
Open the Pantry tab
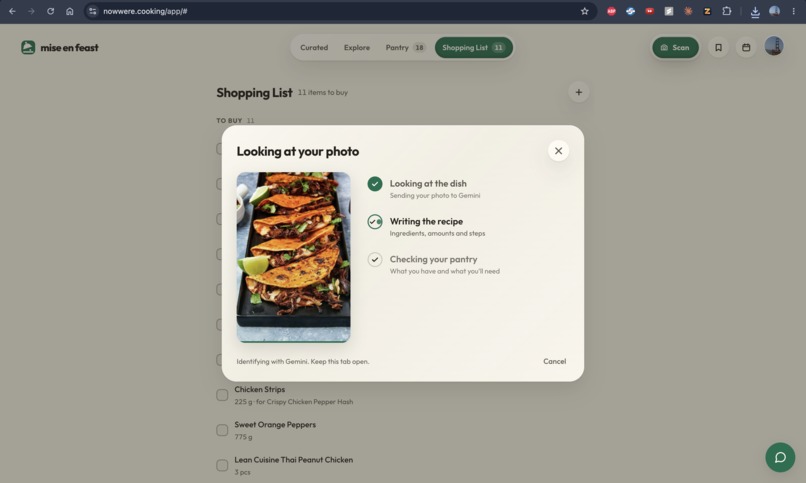pyautogui.click(x=405, y=47)
